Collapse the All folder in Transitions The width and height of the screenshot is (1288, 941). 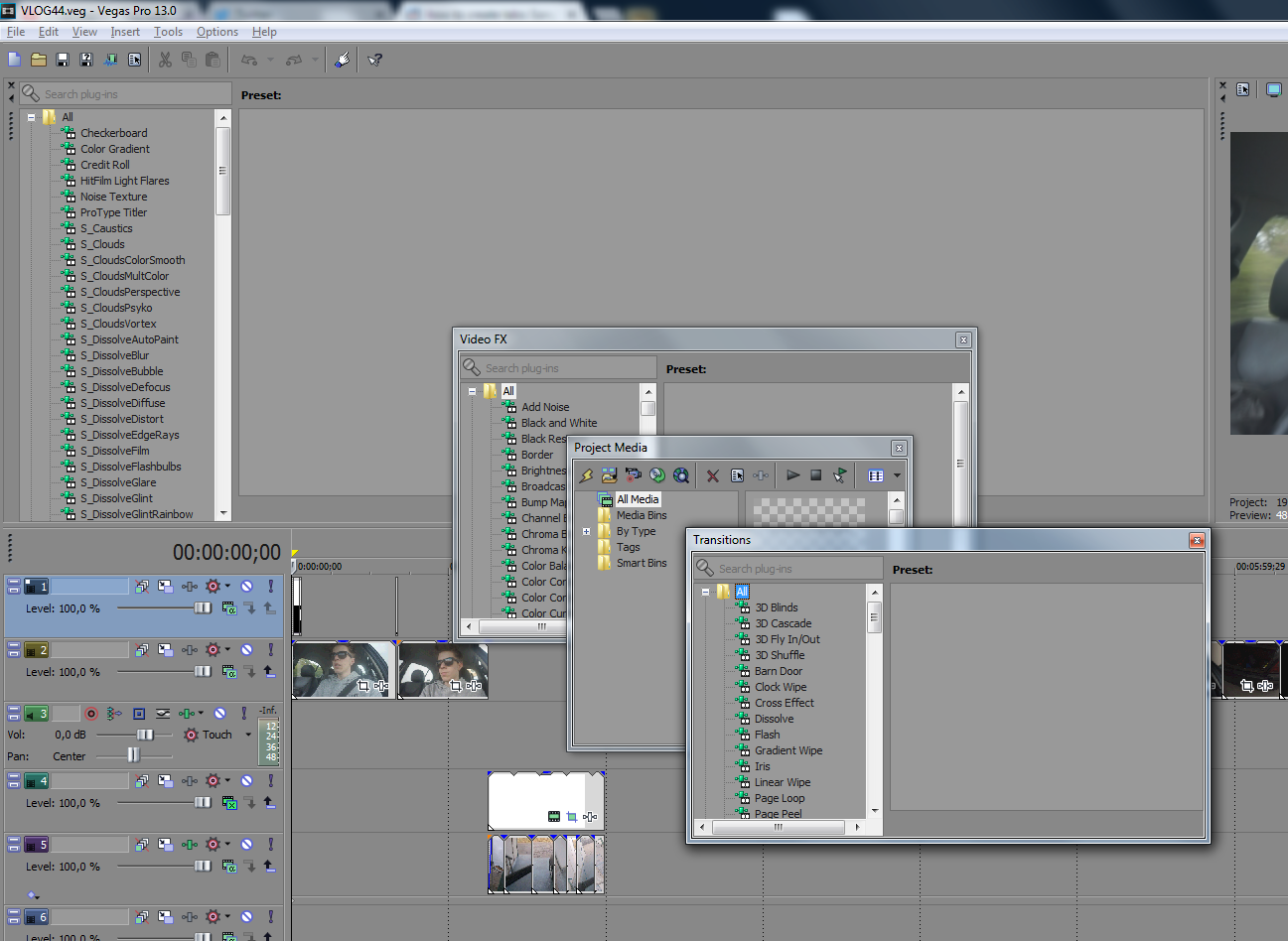coord(705,592)
